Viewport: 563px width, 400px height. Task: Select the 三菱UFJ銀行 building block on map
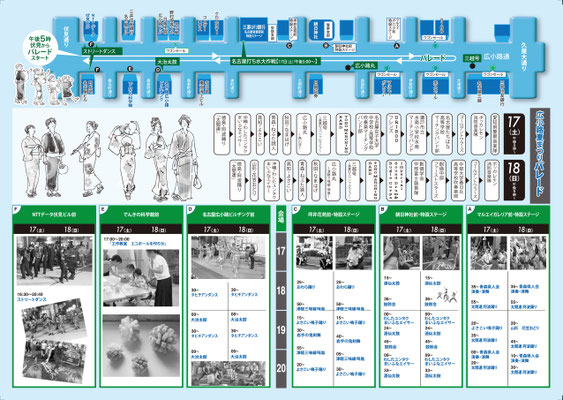pos(254,28)
